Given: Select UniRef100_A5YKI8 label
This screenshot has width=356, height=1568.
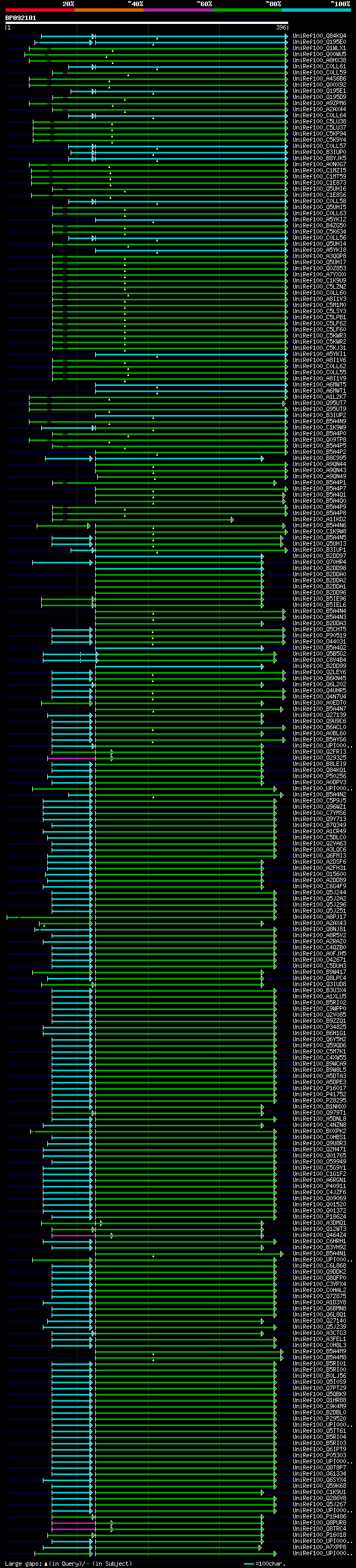Looking at the screenshot, I should [x=319, y=250].
